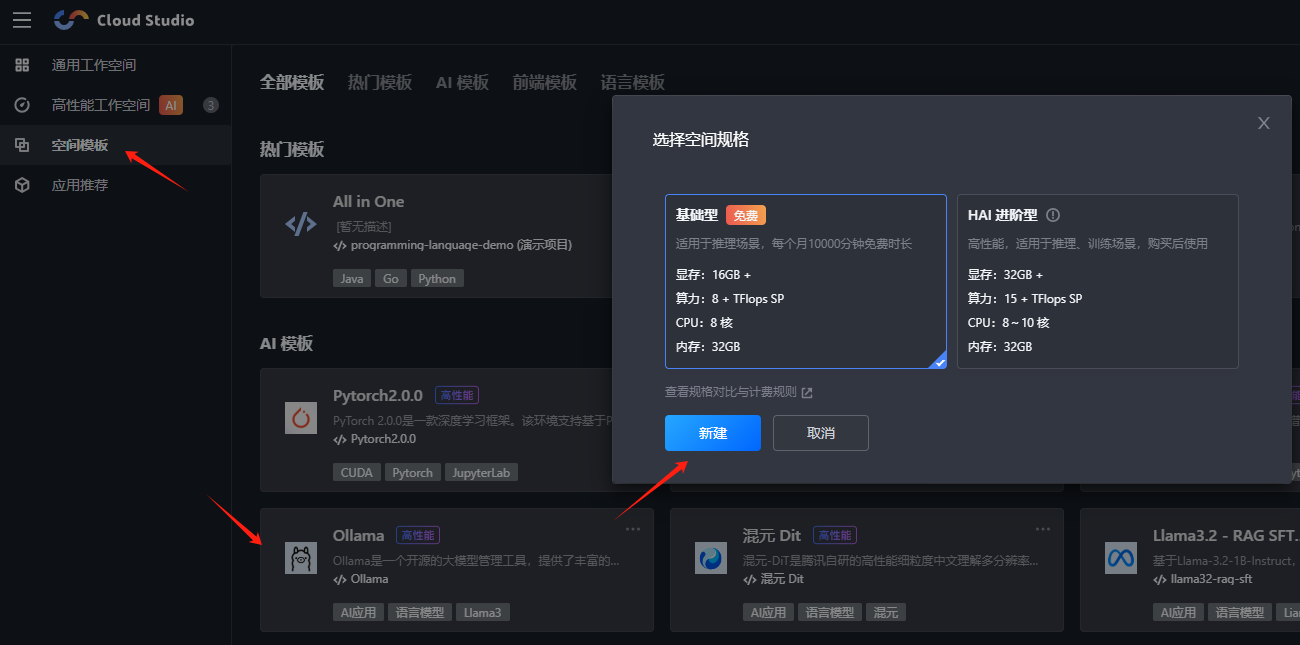Click the 新建 button to create workspace
The height and width of the screenshot is (645, 1300).
point(712,433)
